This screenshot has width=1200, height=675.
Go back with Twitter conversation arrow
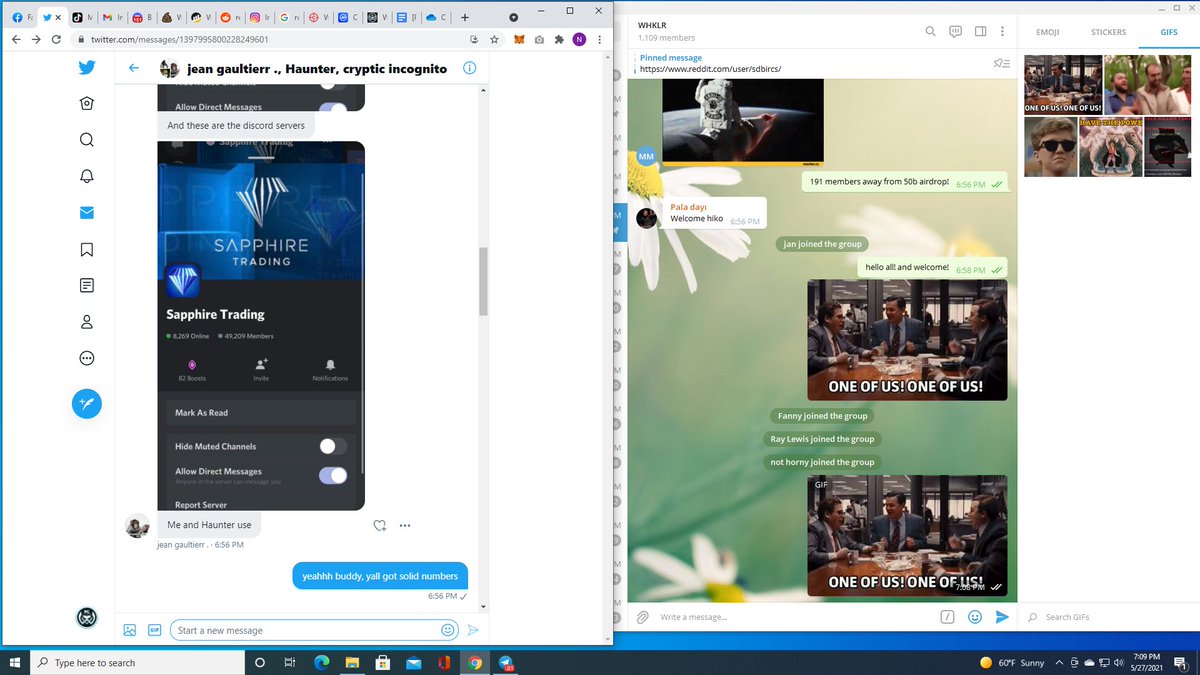pos(134,68)
